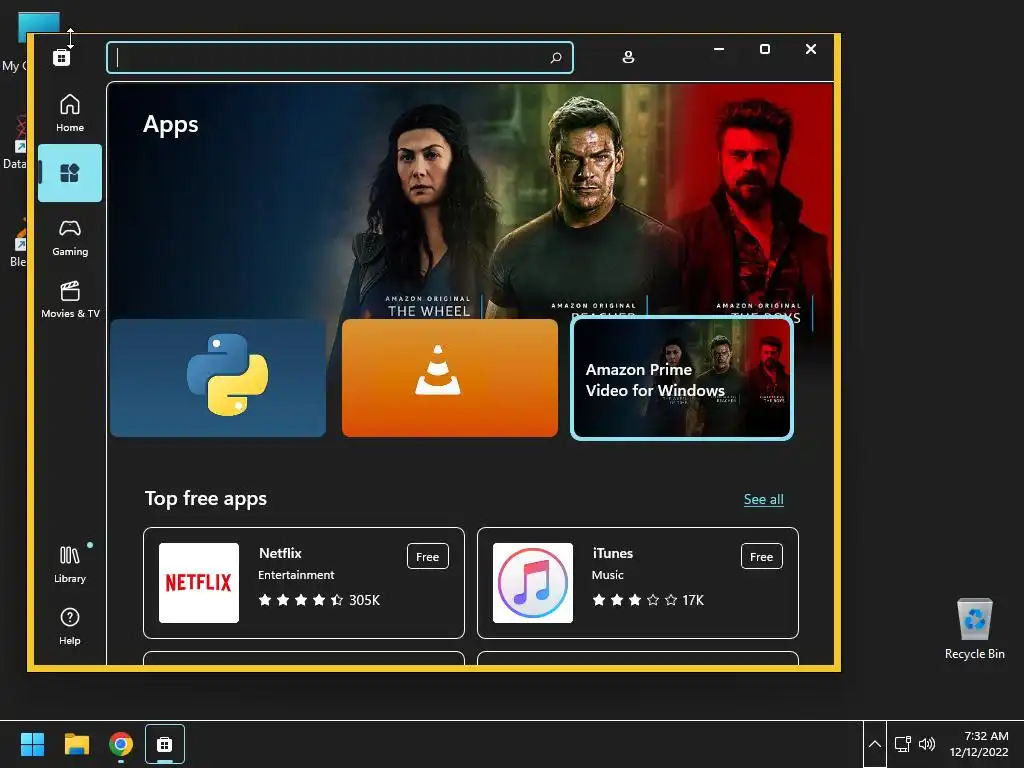1024x768 pixels.
Task: Click the Netflix 305K star rating
Action: click(x=319, y=600)
